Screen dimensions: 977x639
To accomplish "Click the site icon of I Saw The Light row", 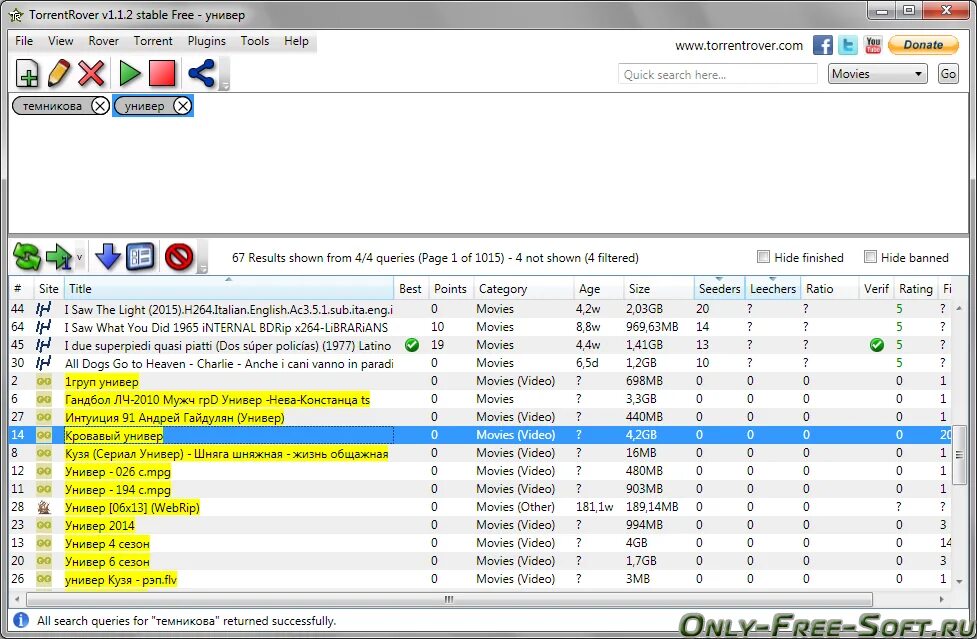I will 44,309.
